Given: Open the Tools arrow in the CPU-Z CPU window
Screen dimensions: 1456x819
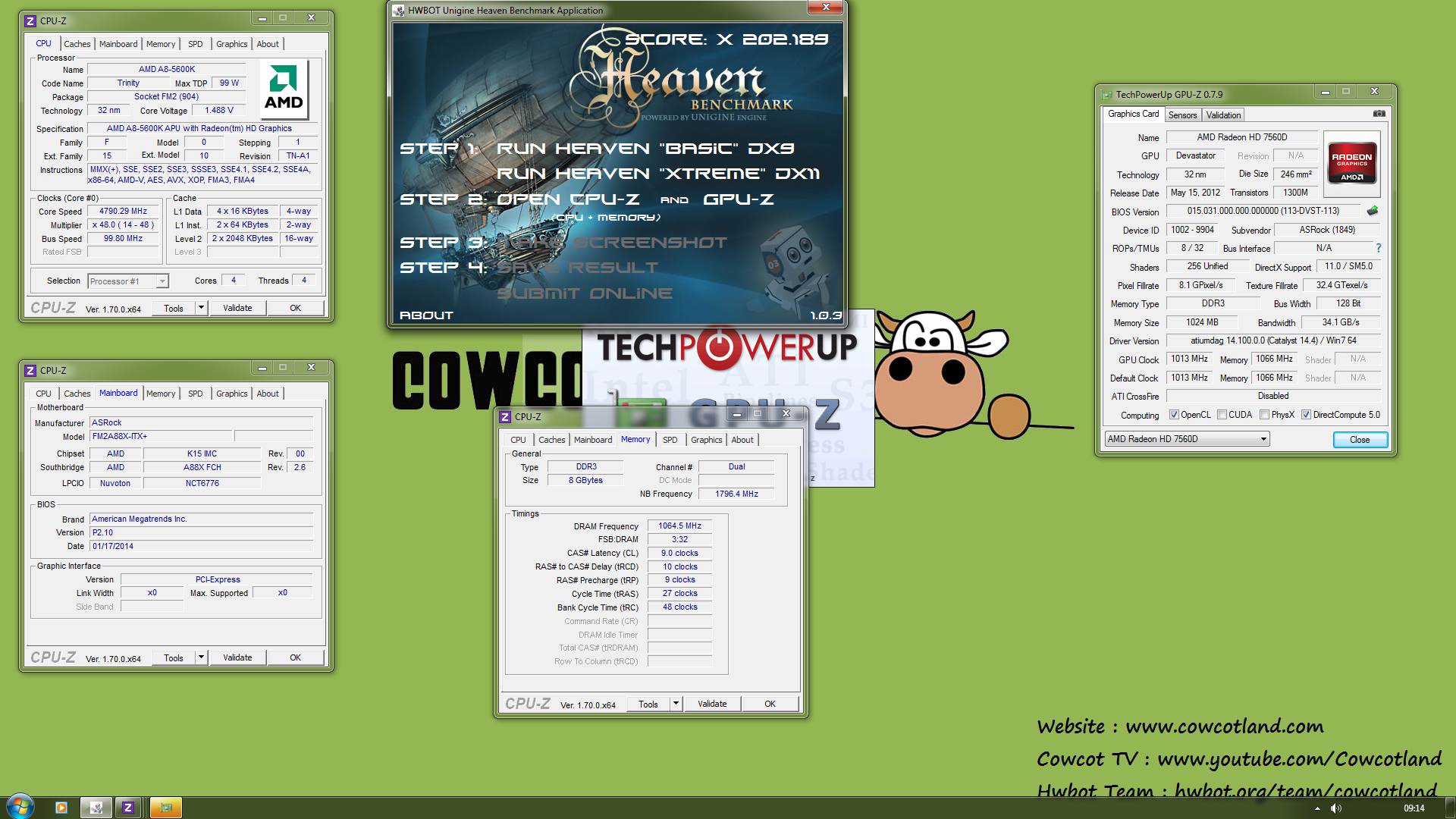Looking at the screenshot, I should 201,308.
